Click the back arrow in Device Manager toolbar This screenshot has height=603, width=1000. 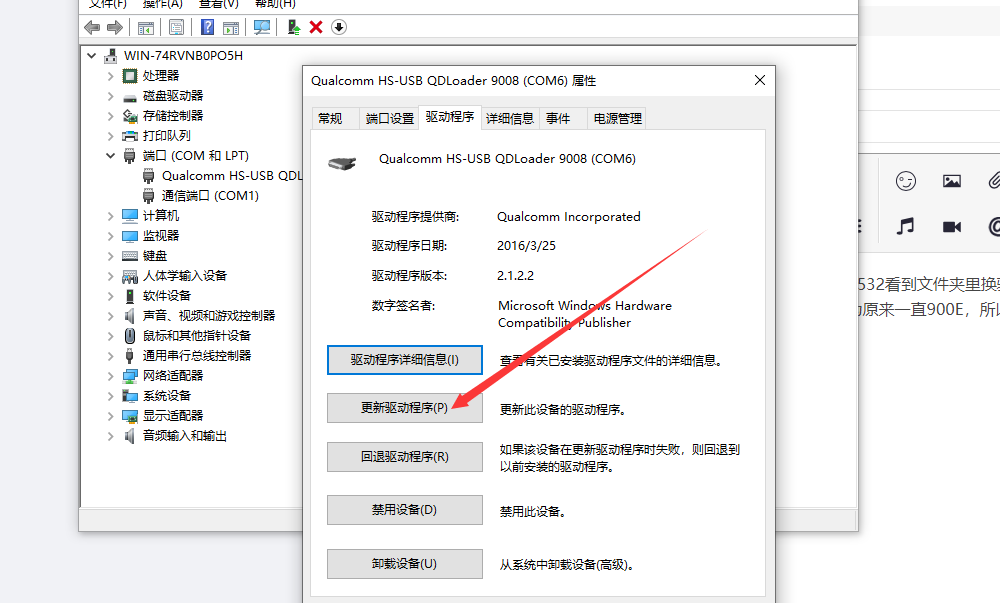click(x=91, y=27)
